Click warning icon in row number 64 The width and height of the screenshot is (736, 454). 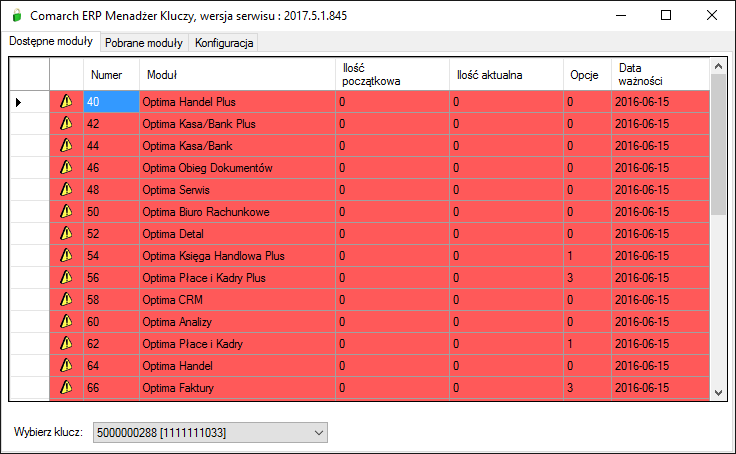[x=66, y=366]
